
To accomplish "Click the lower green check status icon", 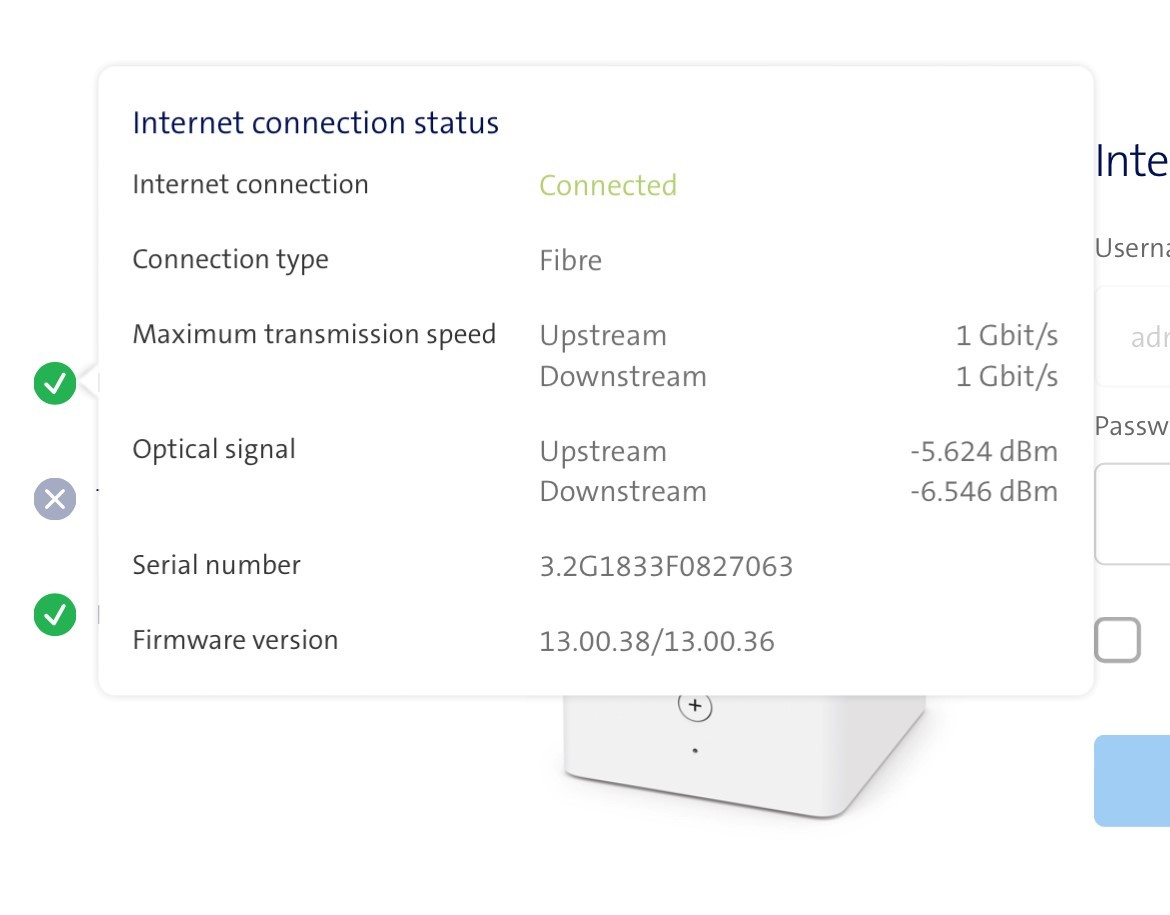I will coord(55,615).
